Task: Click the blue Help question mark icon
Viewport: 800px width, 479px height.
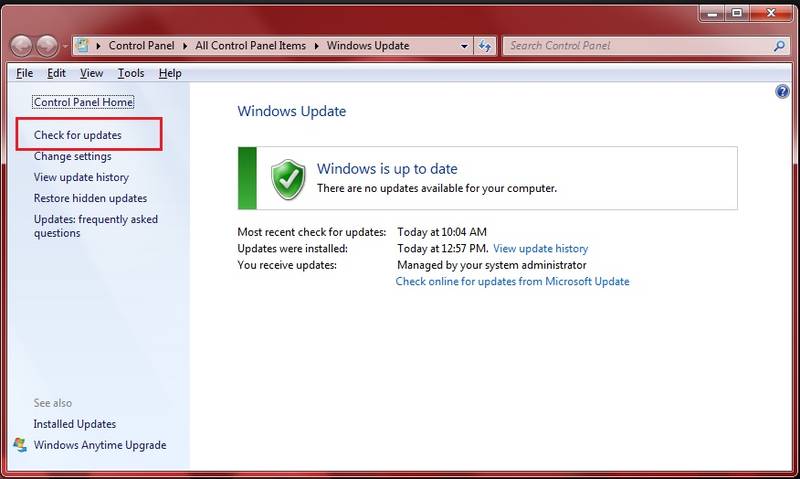Action: click(782, 92)
